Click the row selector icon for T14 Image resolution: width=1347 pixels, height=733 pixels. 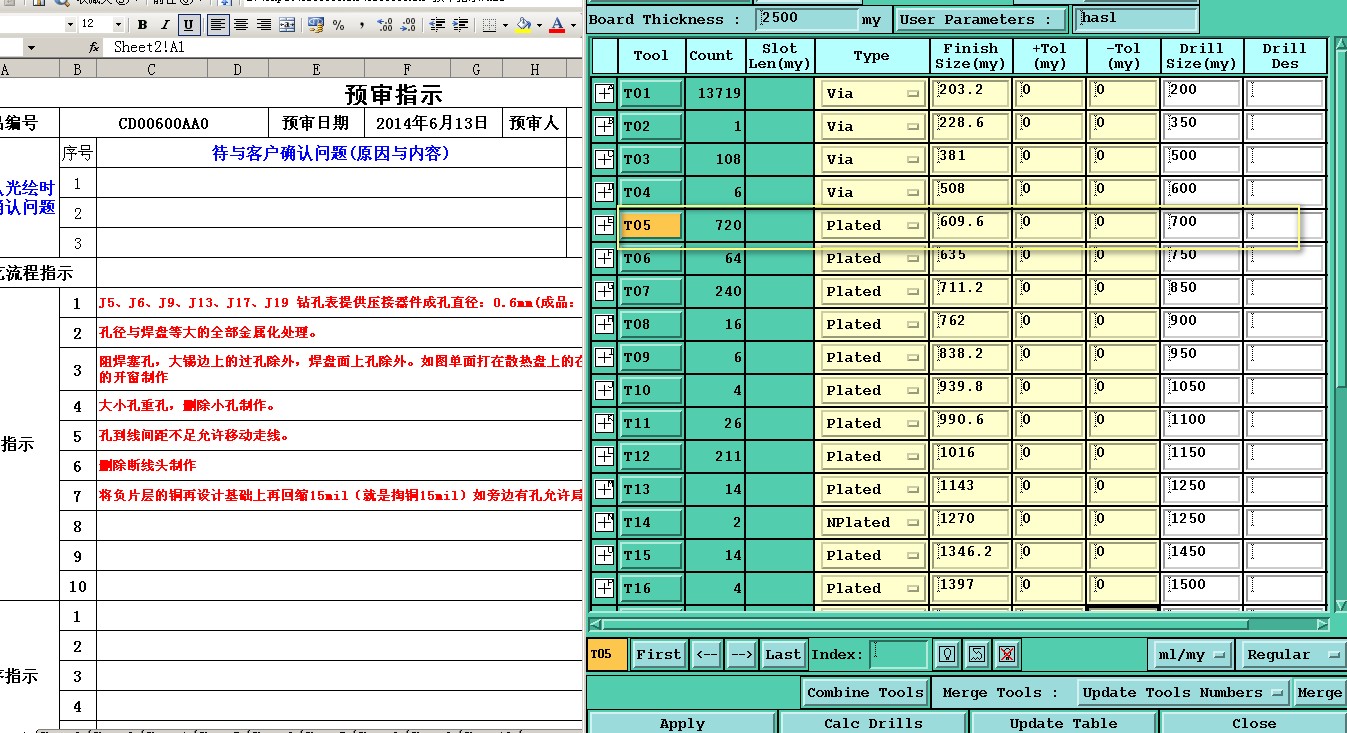tap(604, 522)
